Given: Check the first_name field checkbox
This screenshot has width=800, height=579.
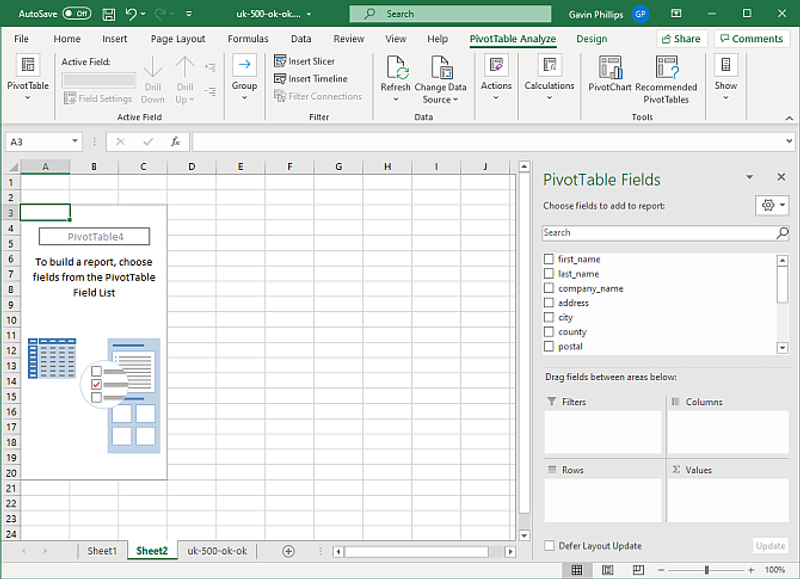Looking at the screenshot, I should point(548,259).
